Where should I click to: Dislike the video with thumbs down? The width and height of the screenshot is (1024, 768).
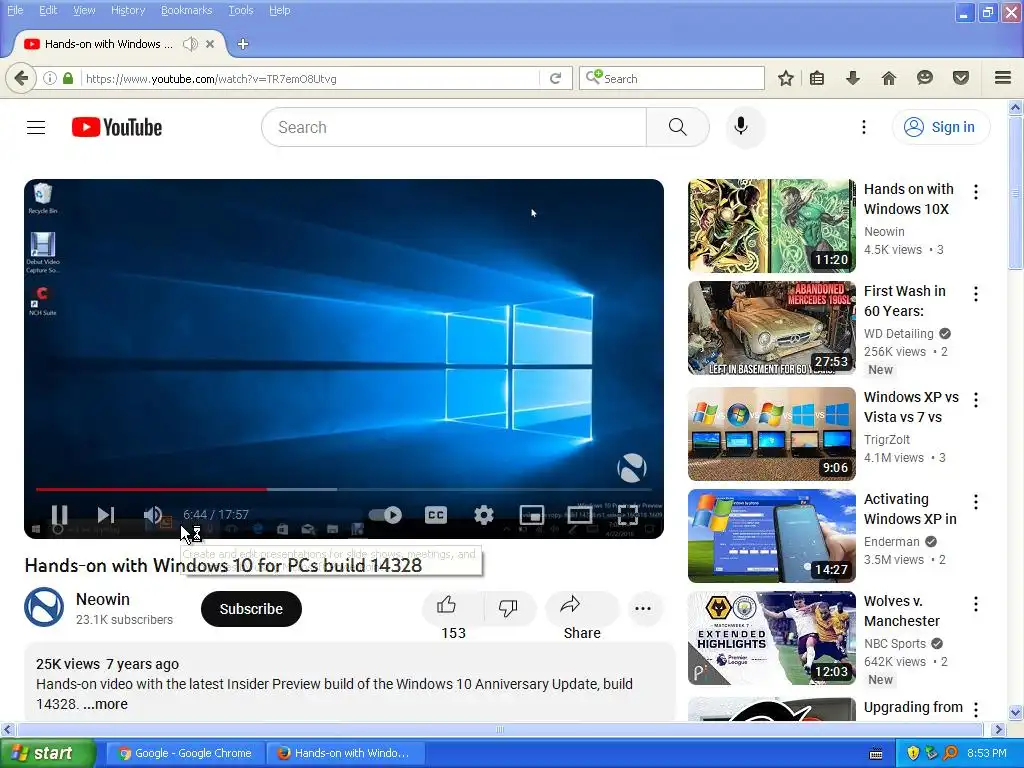point(508,607)
